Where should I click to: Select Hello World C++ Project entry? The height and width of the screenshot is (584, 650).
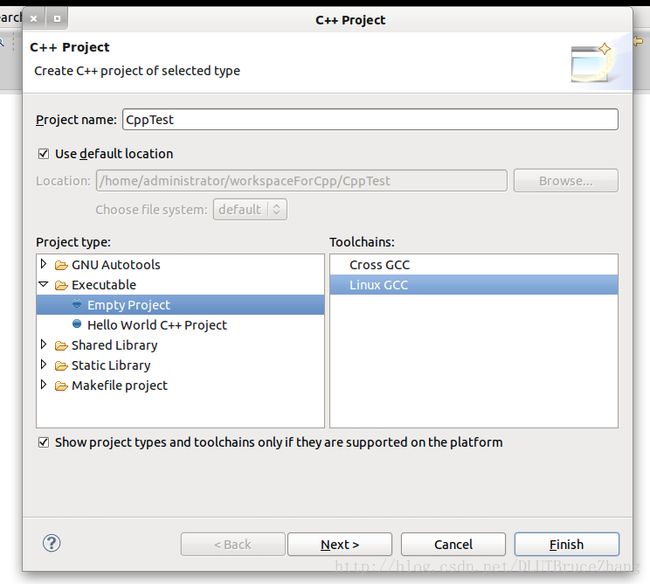click(x=157, y=325)
